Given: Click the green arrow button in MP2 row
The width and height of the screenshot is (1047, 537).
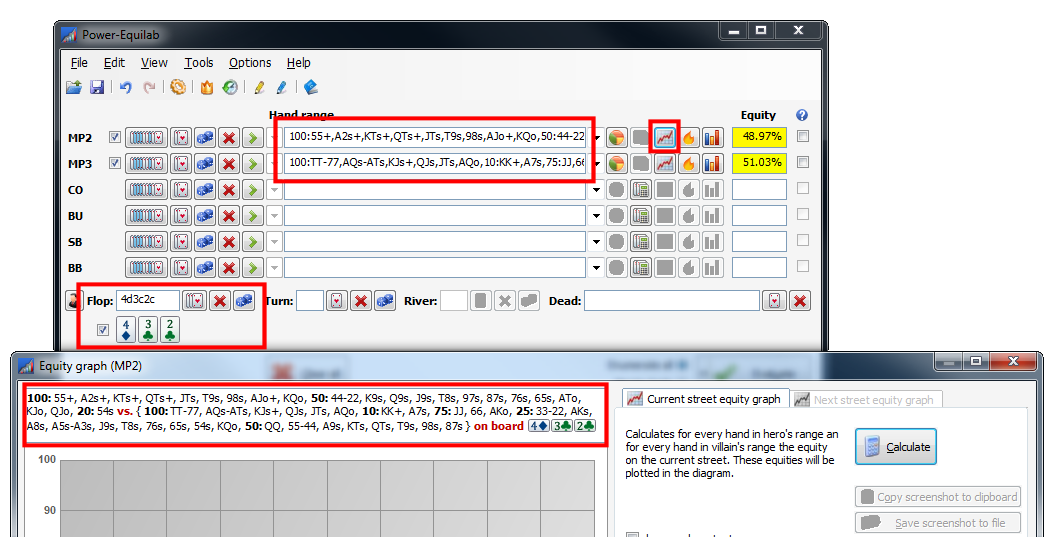Looking at the screenshot, I should click(x=252, y=138).
